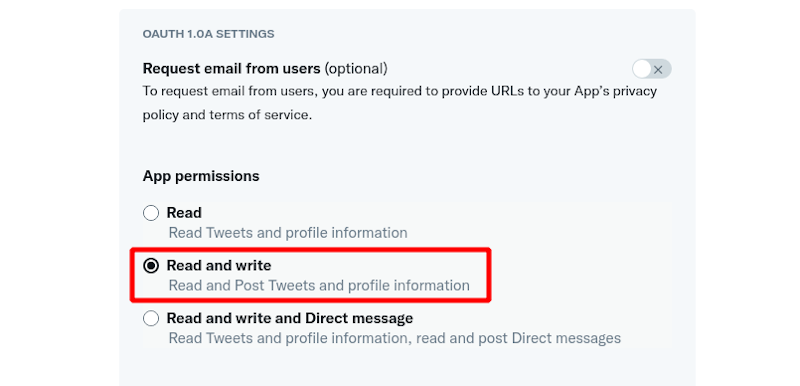
Task: Click the (optional) text beside Request email
Action: [x=356, y=68]
